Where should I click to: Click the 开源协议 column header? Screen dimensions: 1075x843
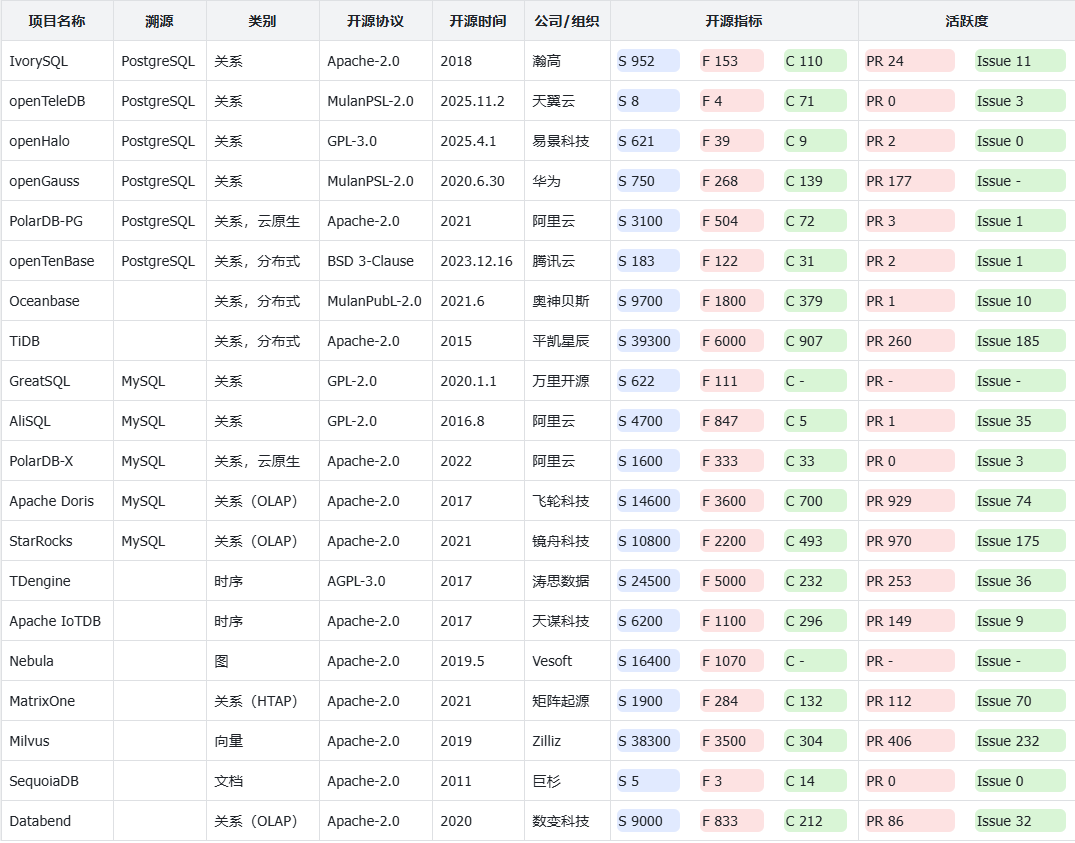[376, 21]
